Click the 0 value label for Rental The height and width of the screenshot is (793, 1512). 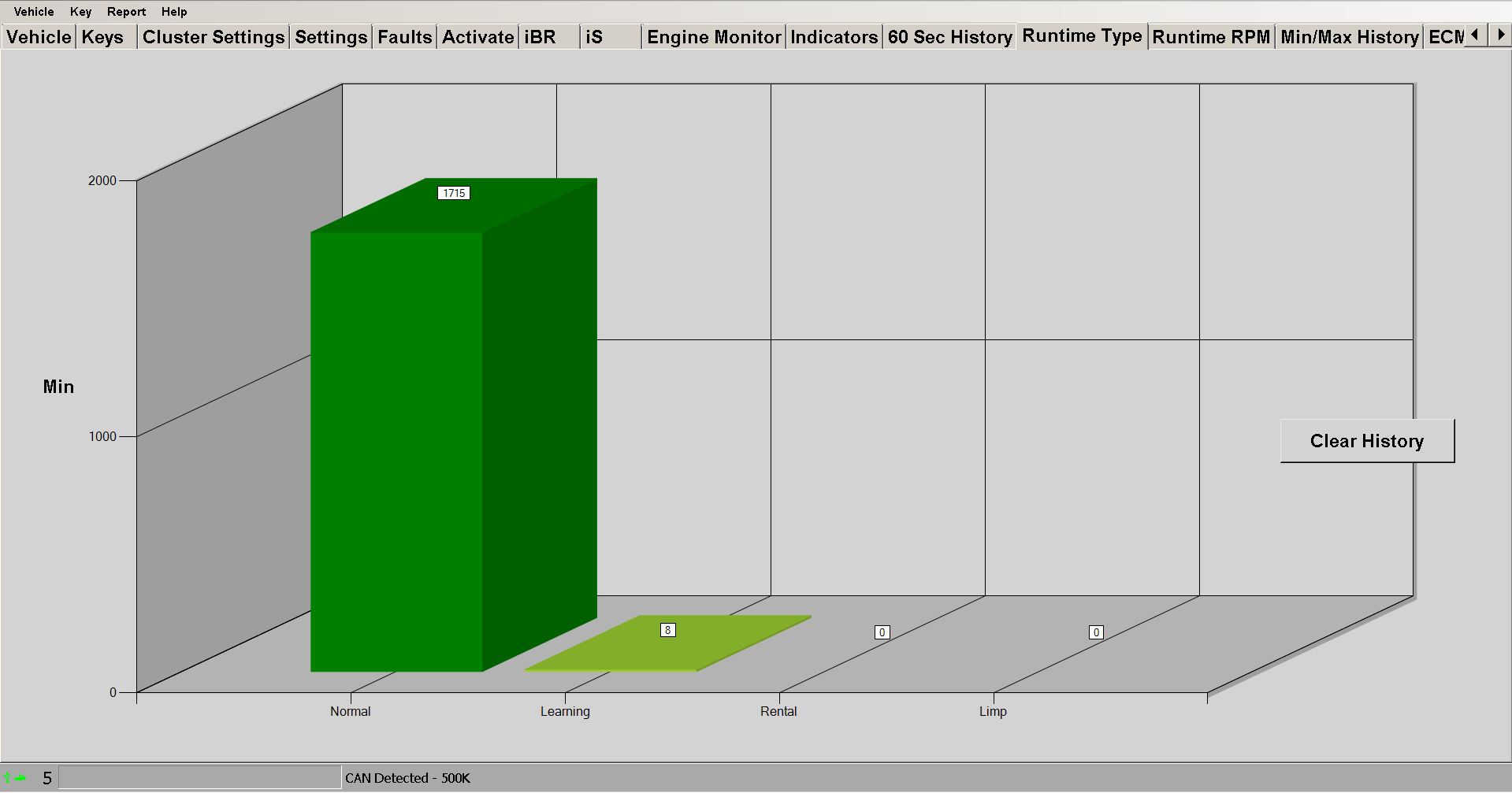coord(882,632)
